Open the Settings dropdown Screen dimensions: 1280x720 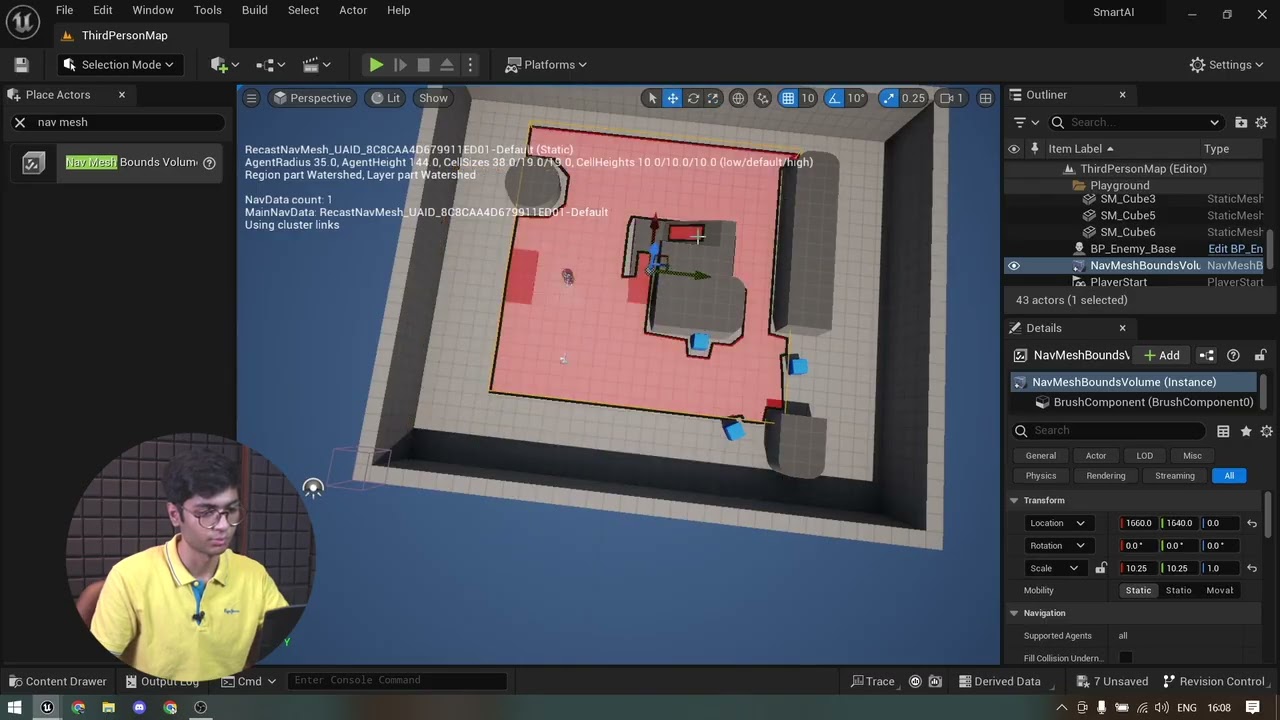[x=1227, y=65]
